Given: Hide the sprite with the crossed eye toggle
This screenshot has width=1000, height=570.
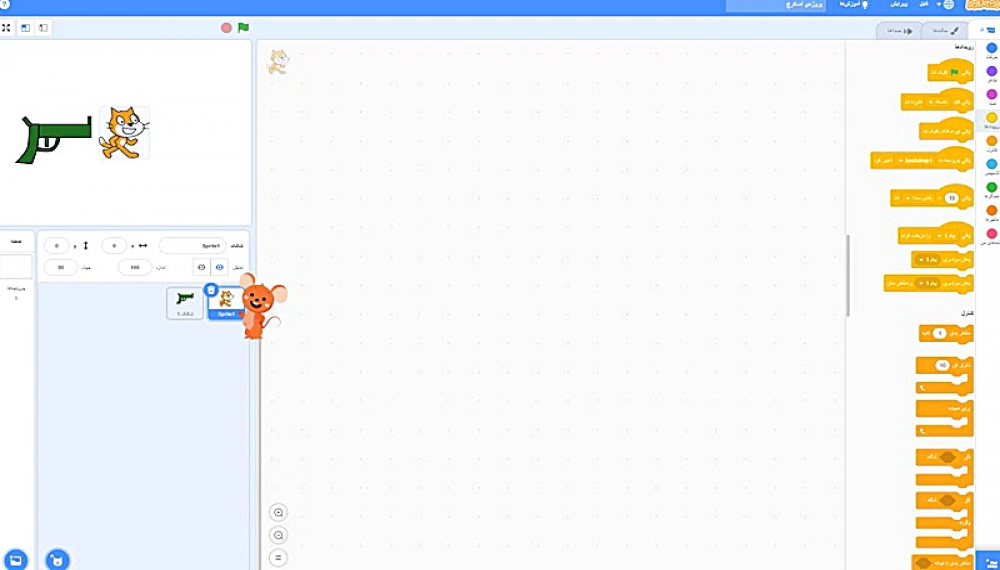Looking at the screenshot, I should click(200, 267).
